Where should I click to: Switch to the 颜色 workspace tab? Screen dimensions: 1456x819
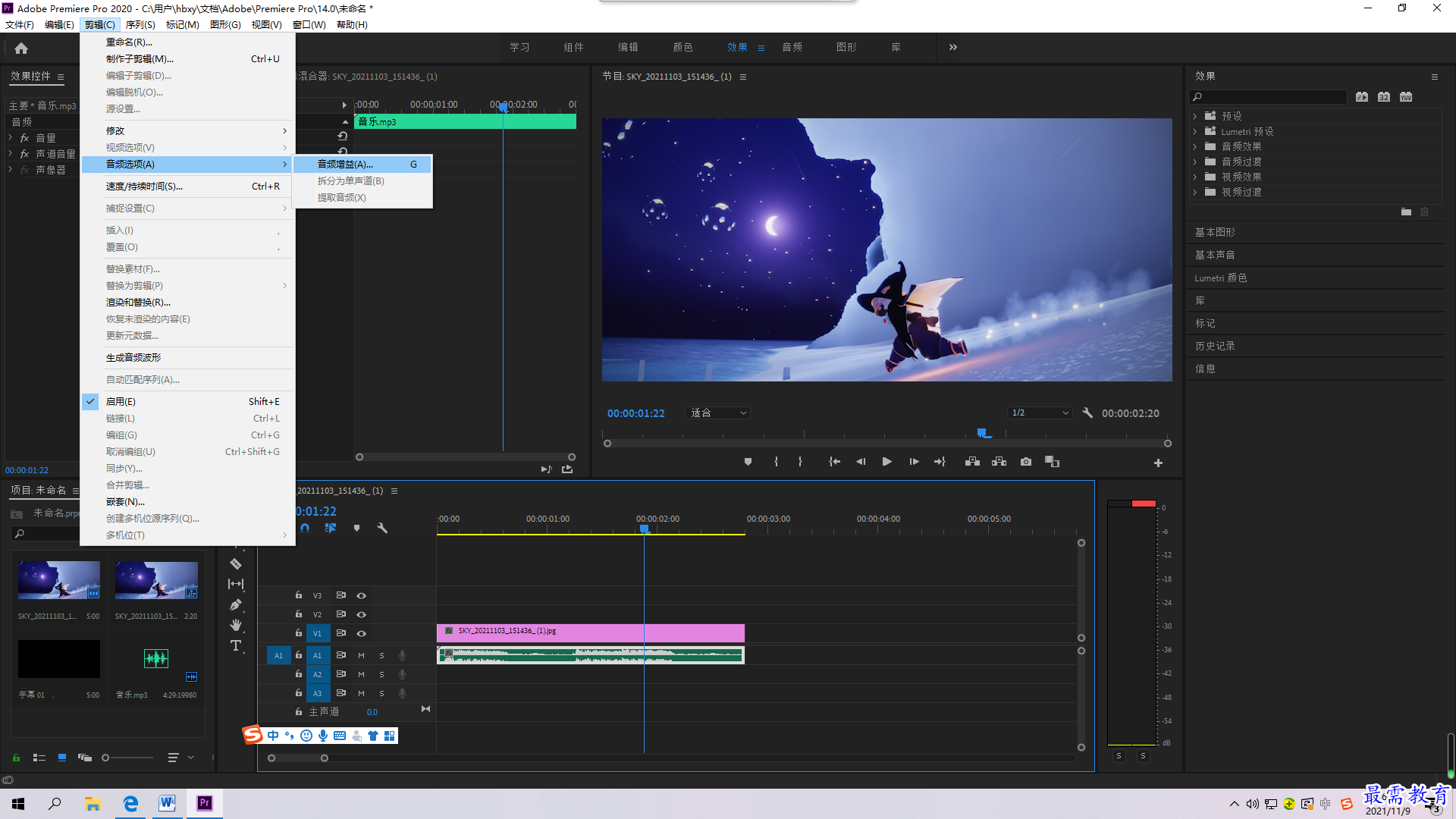point(682,47)
